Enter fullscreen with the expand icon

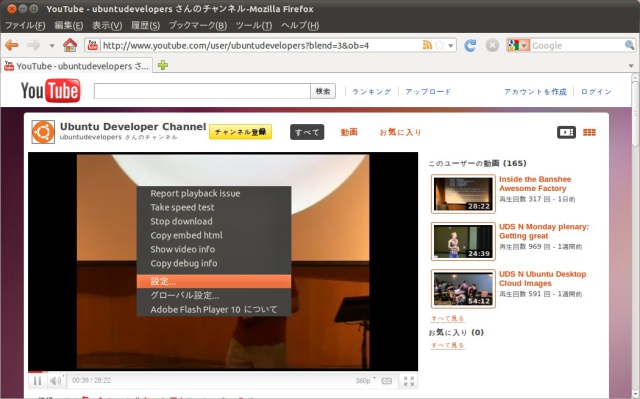click(x=409, y=381)
